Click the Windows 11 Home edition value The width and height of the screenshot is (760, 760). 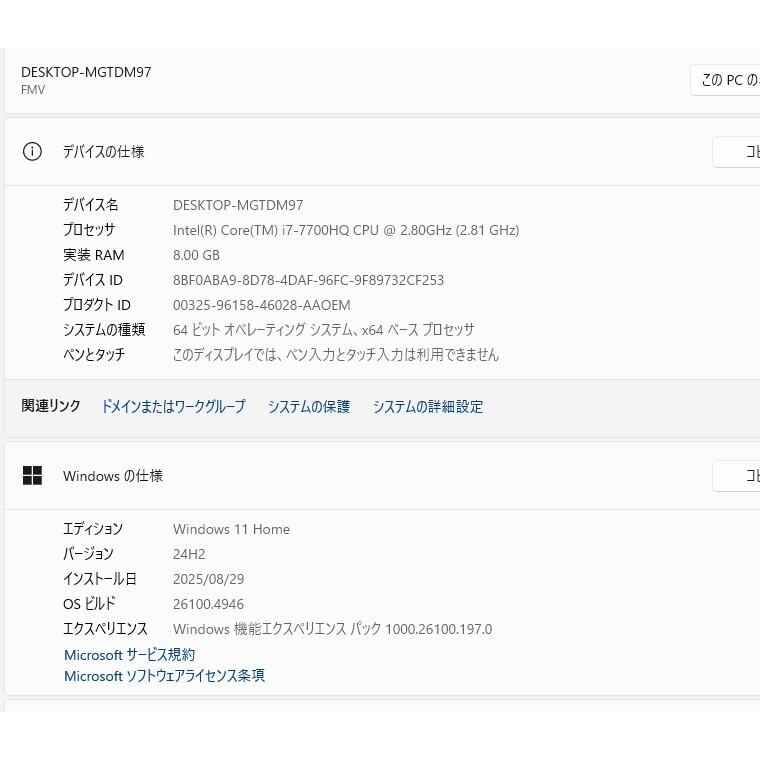point(231,529)
